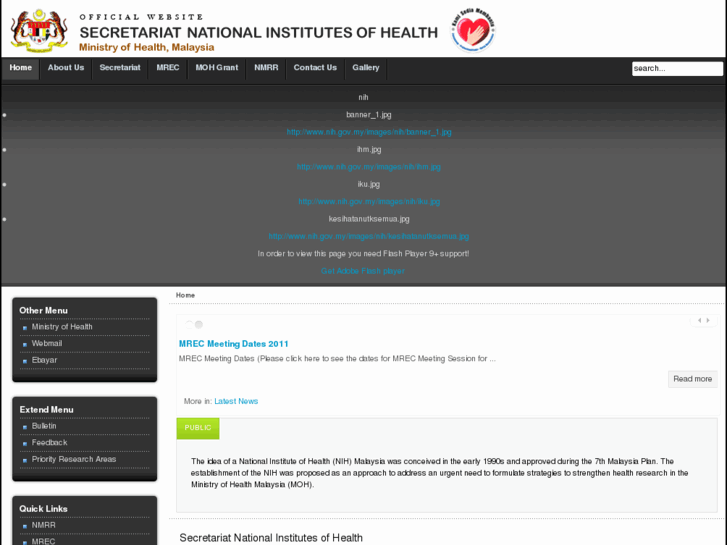The image size is (727, 545).
Task: Open the banner_1.jpg image URL link
Action: point(369,132)
